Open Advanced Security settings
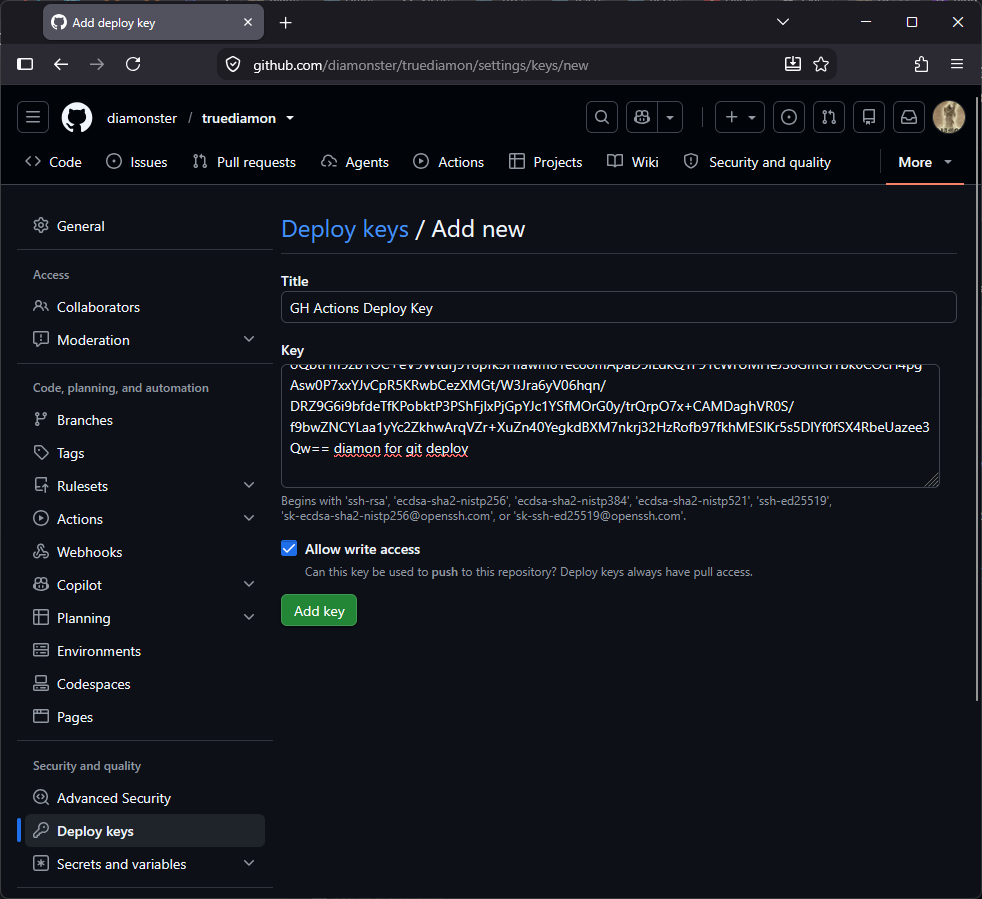Screen dimensions: 982x899 pos(144,798)
